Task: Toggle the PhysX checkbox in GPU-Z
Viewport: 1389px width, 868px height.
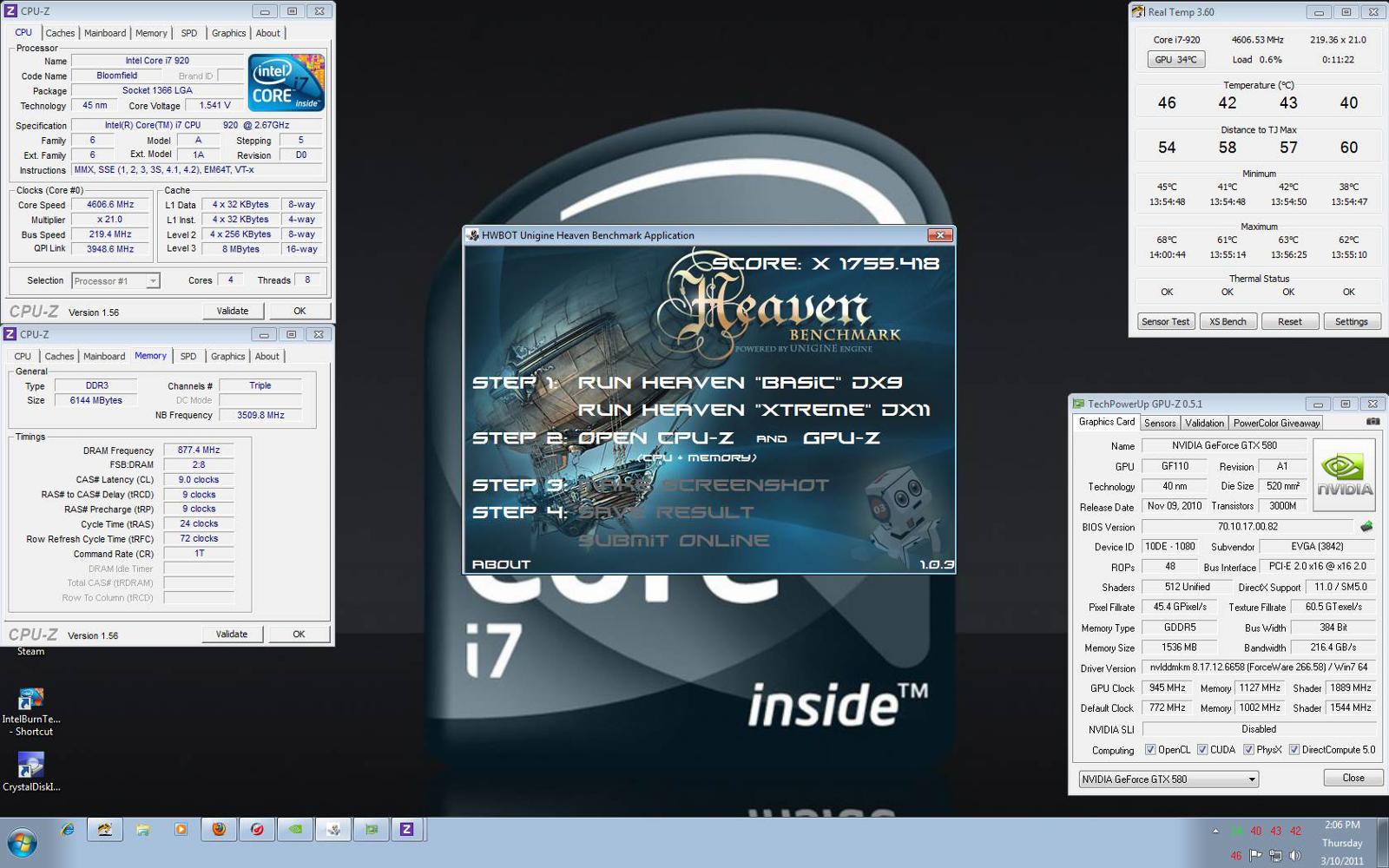Action: [x=1248, y=750]
